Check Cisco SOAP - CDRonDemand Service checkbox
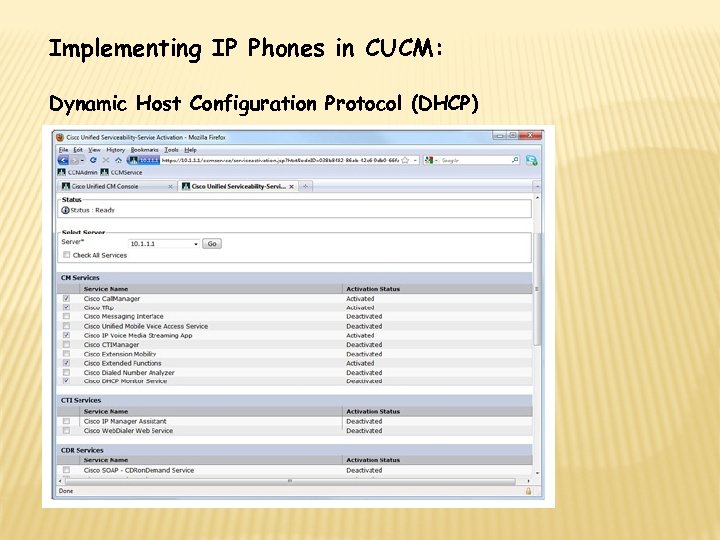This screenshot has height=540, width=720. coord(66,470)
